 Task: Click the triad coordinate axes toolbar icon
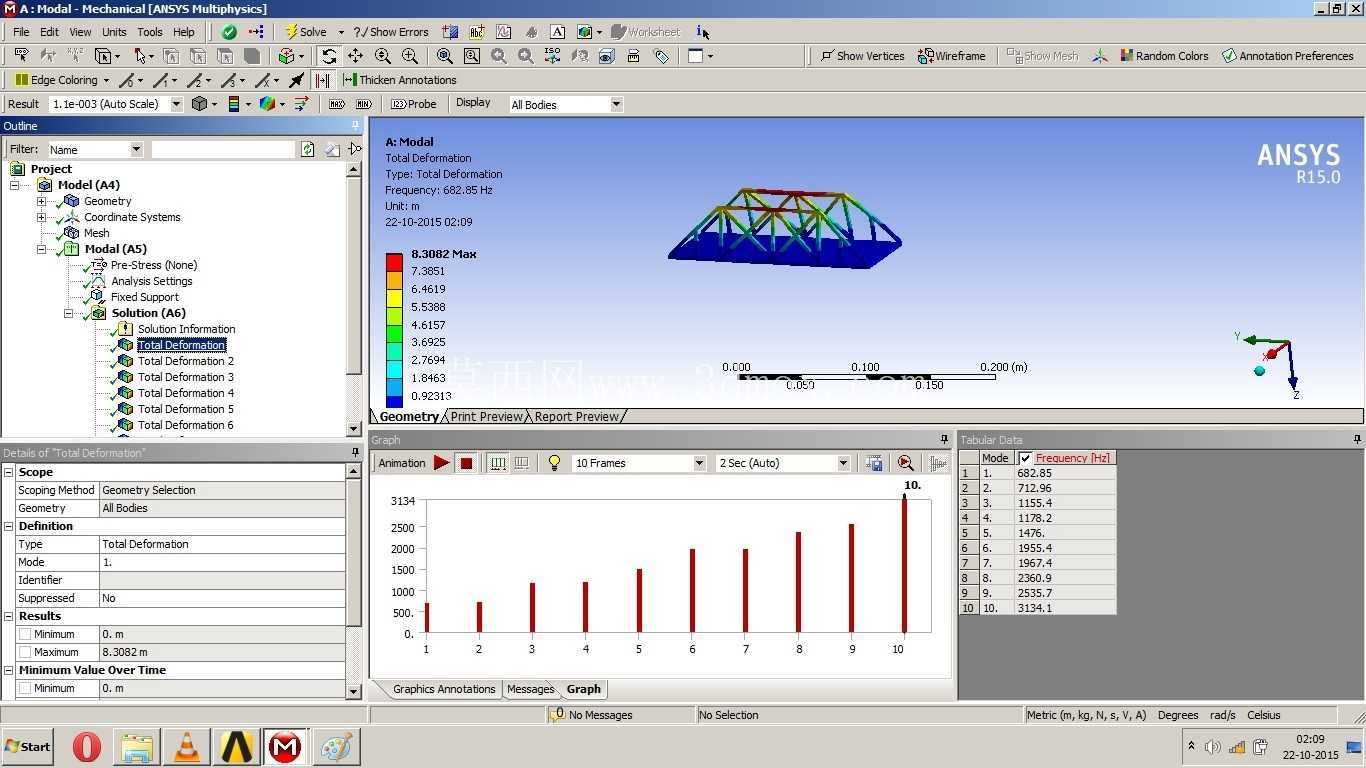click(x=1100, y=56)
